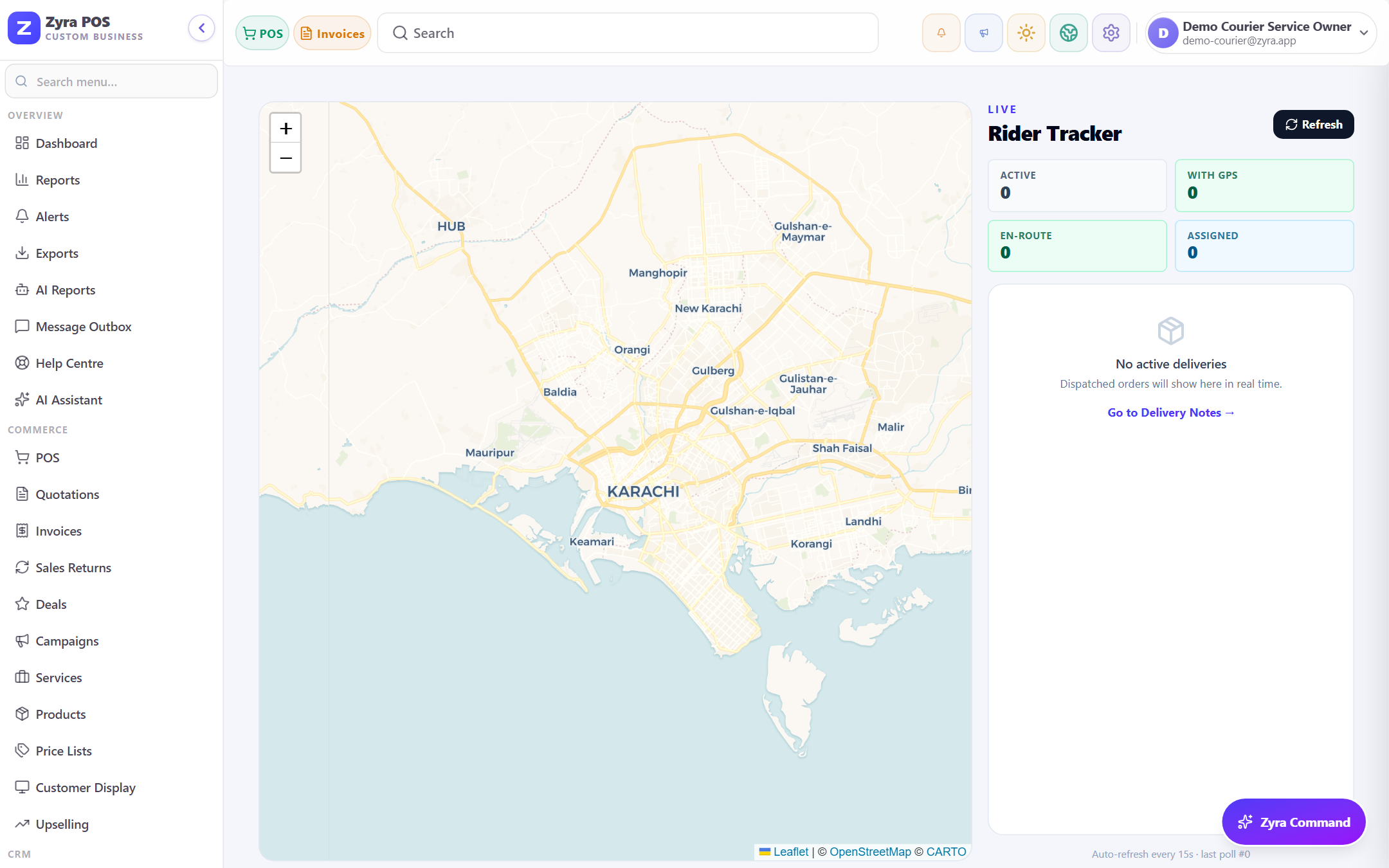The width and height of the screenshot is (1389, 868).
Task: Click the Assigned stat card
Action: pos(1264,246)
